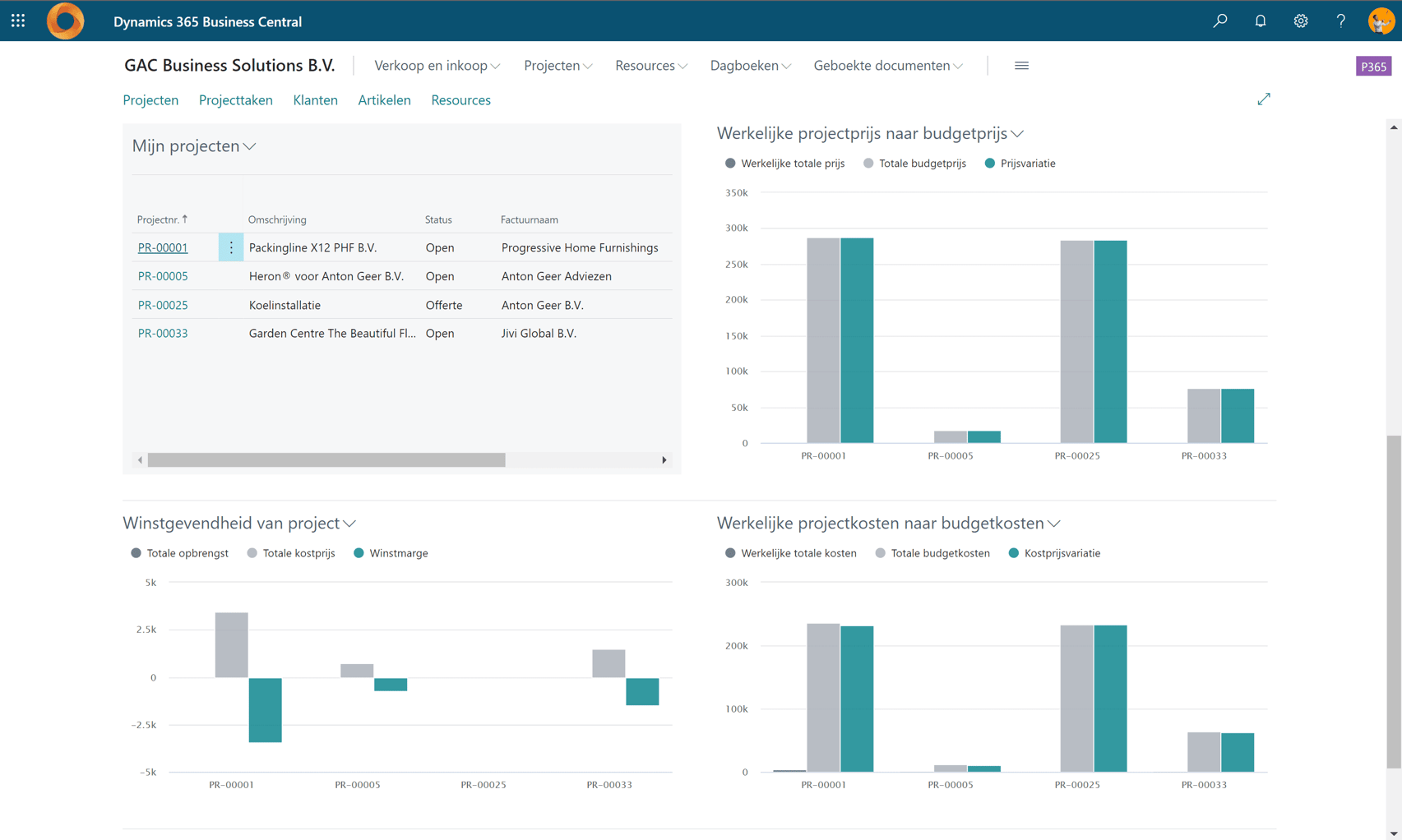Go to Projecttaken
The height and width of the screenshot is (840, 1402).
click(x=235, y=100)
